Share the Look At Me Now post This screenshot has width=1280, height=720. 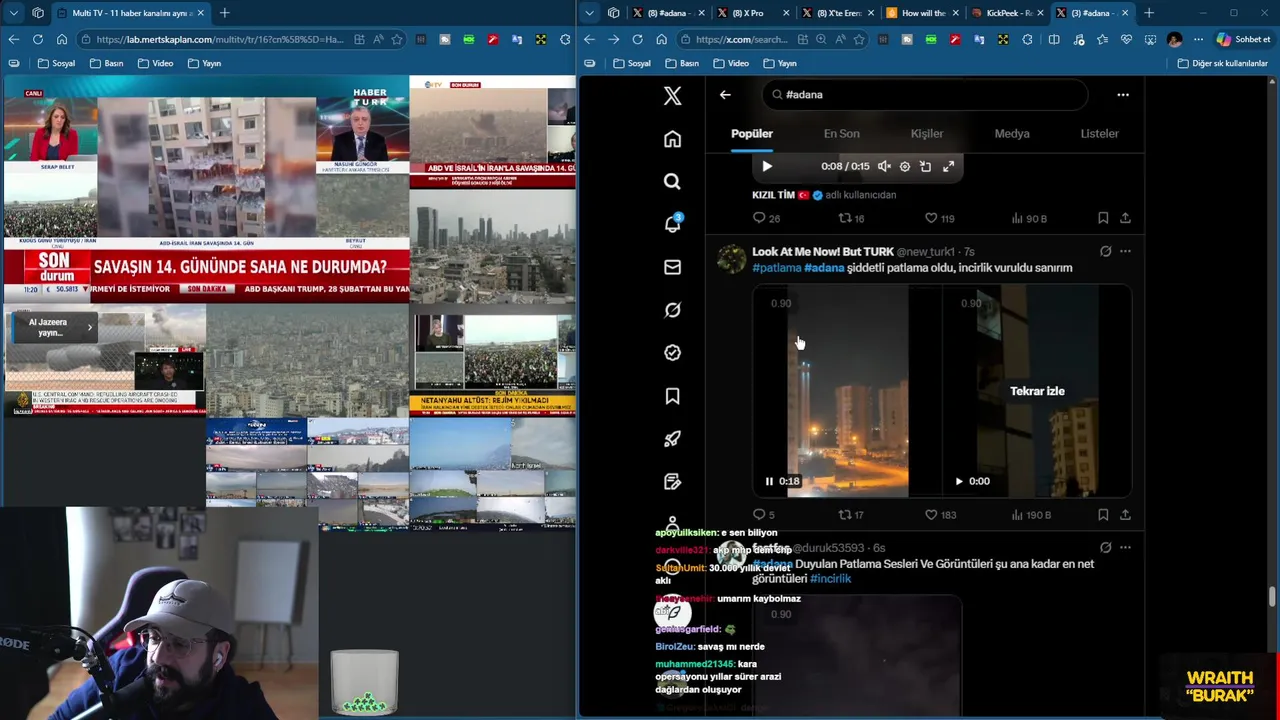(1125, 515)
